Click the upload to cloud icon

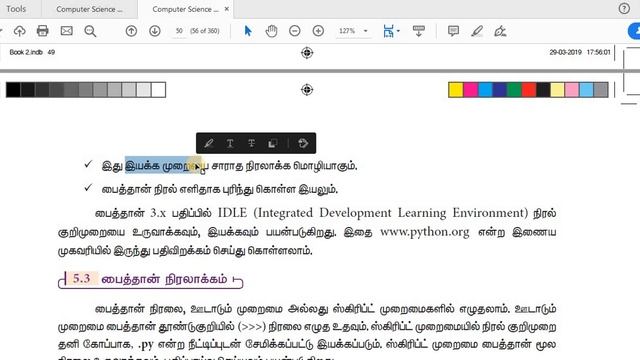pos(20,31)
